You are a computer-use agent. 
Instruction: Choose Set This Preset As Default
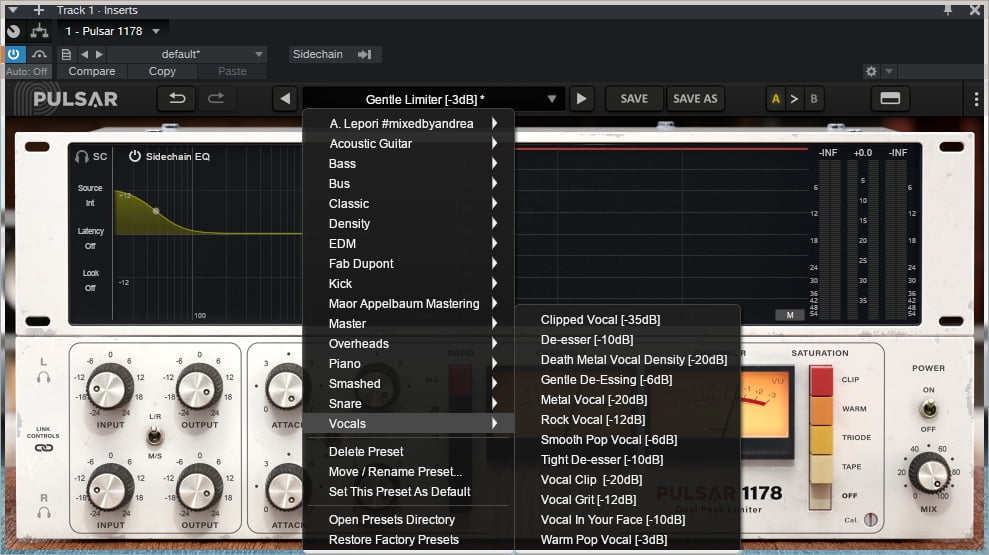coord(399,491)
